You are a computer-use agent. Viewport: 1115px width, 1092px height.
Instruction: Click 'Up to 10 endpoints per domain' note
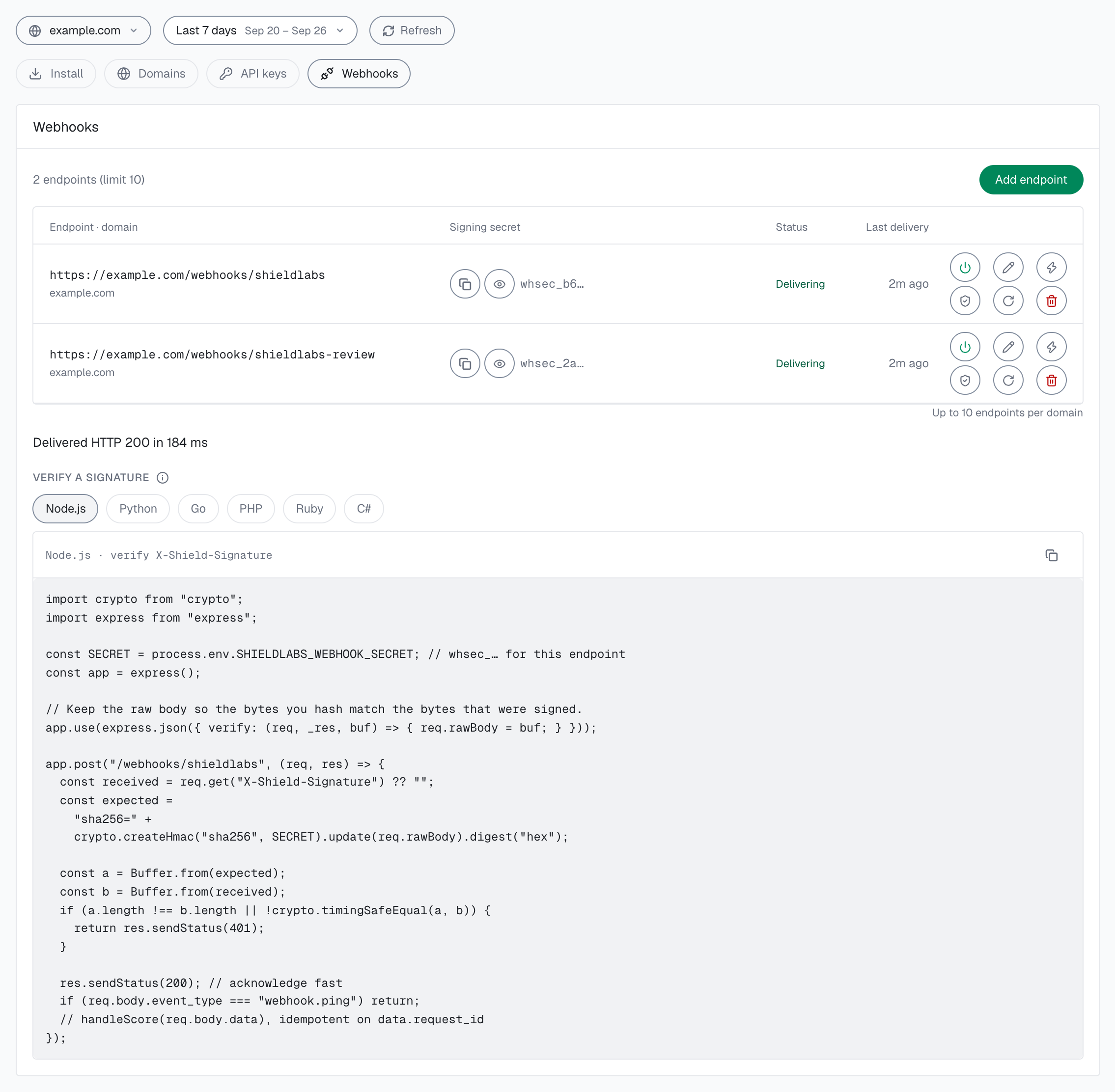[x=1007, y=413]
